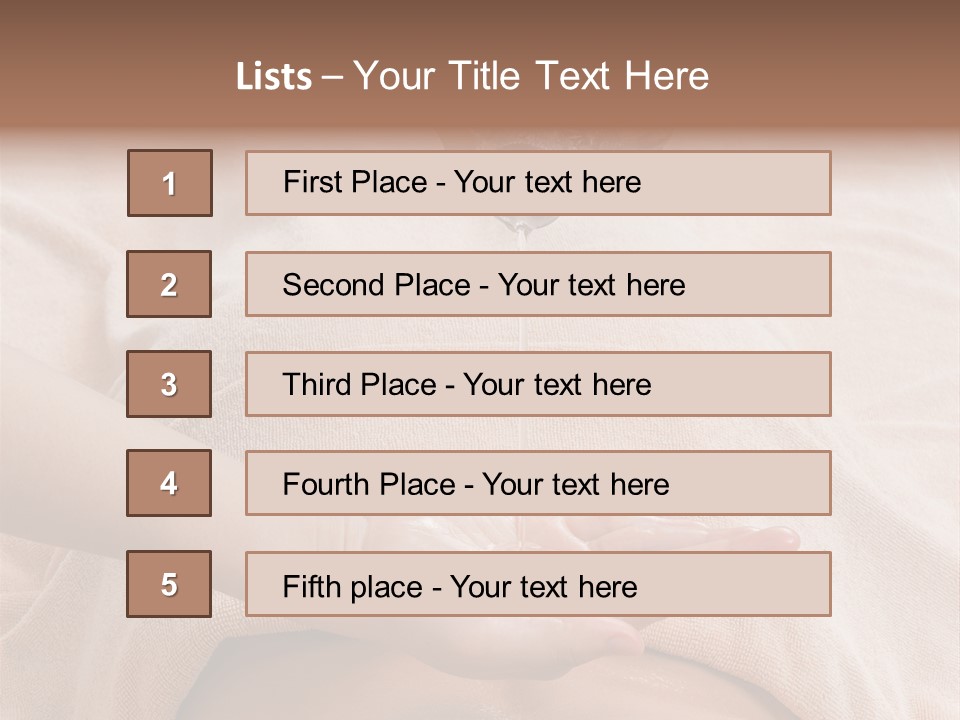Click the number 5 box
This screenshot has width=960, height=720.
tap(169, 583)
